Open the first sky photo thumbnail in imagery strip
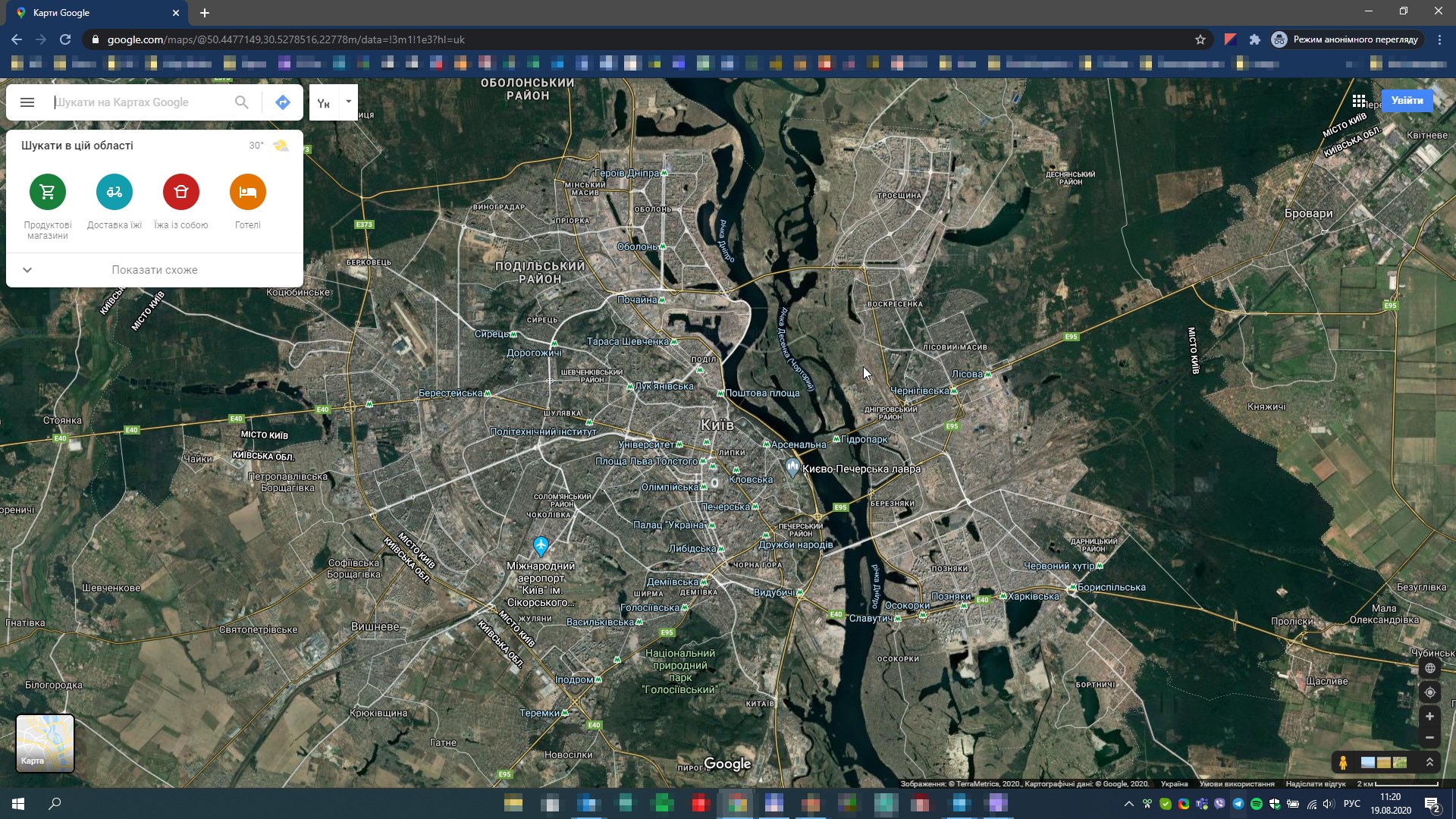 1368,762
